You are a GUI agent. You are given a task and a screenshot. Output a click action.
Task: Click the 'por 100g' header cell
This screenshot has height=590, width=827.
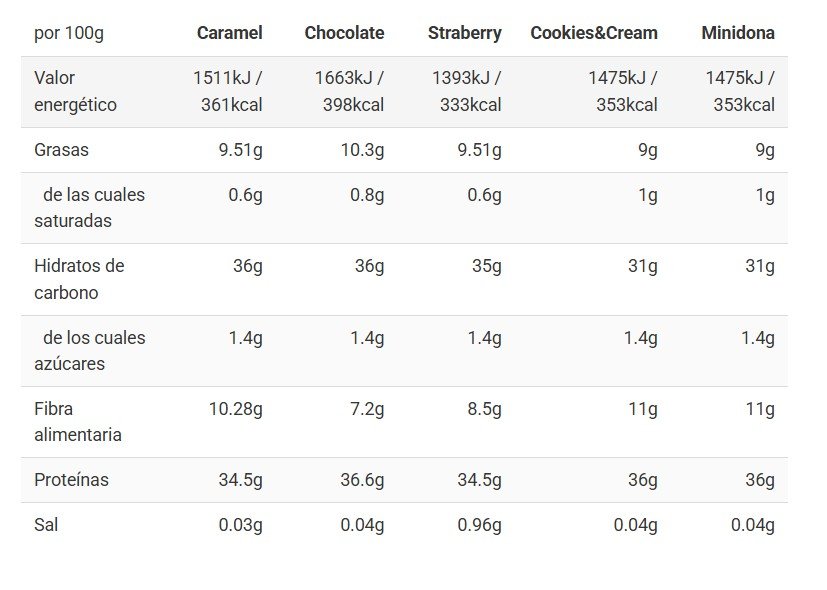[69, 33]
